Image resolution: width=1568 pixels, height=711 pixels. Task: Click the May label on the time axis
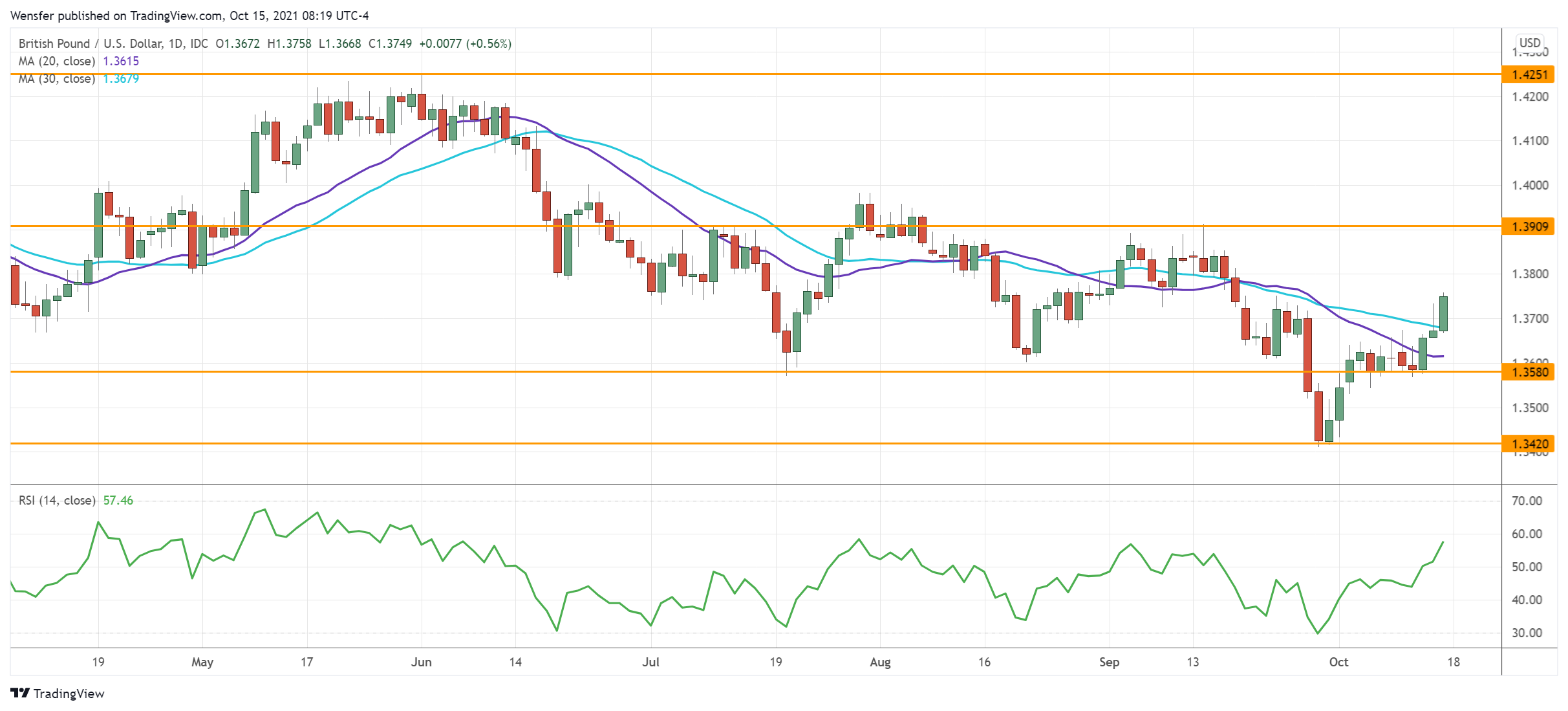pos(202,662)
